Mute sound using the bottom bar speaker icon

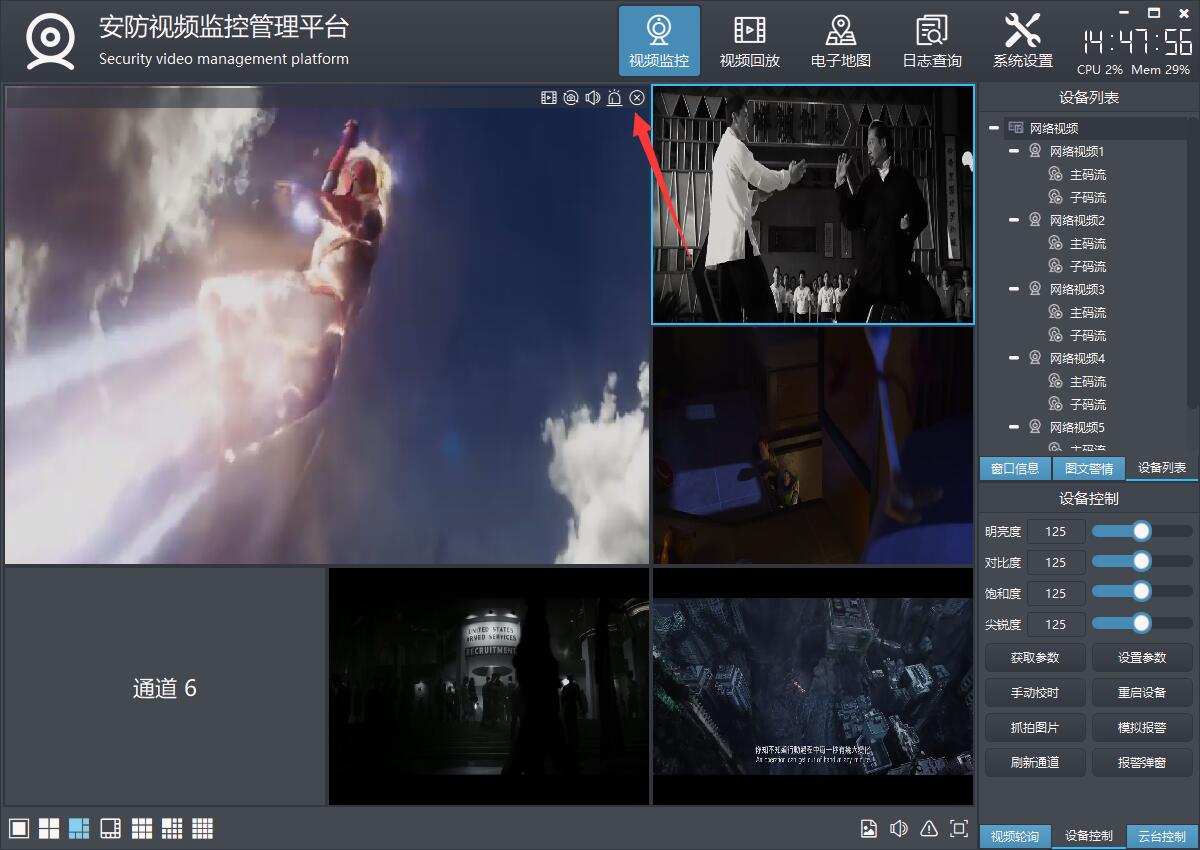click(899, 828)
